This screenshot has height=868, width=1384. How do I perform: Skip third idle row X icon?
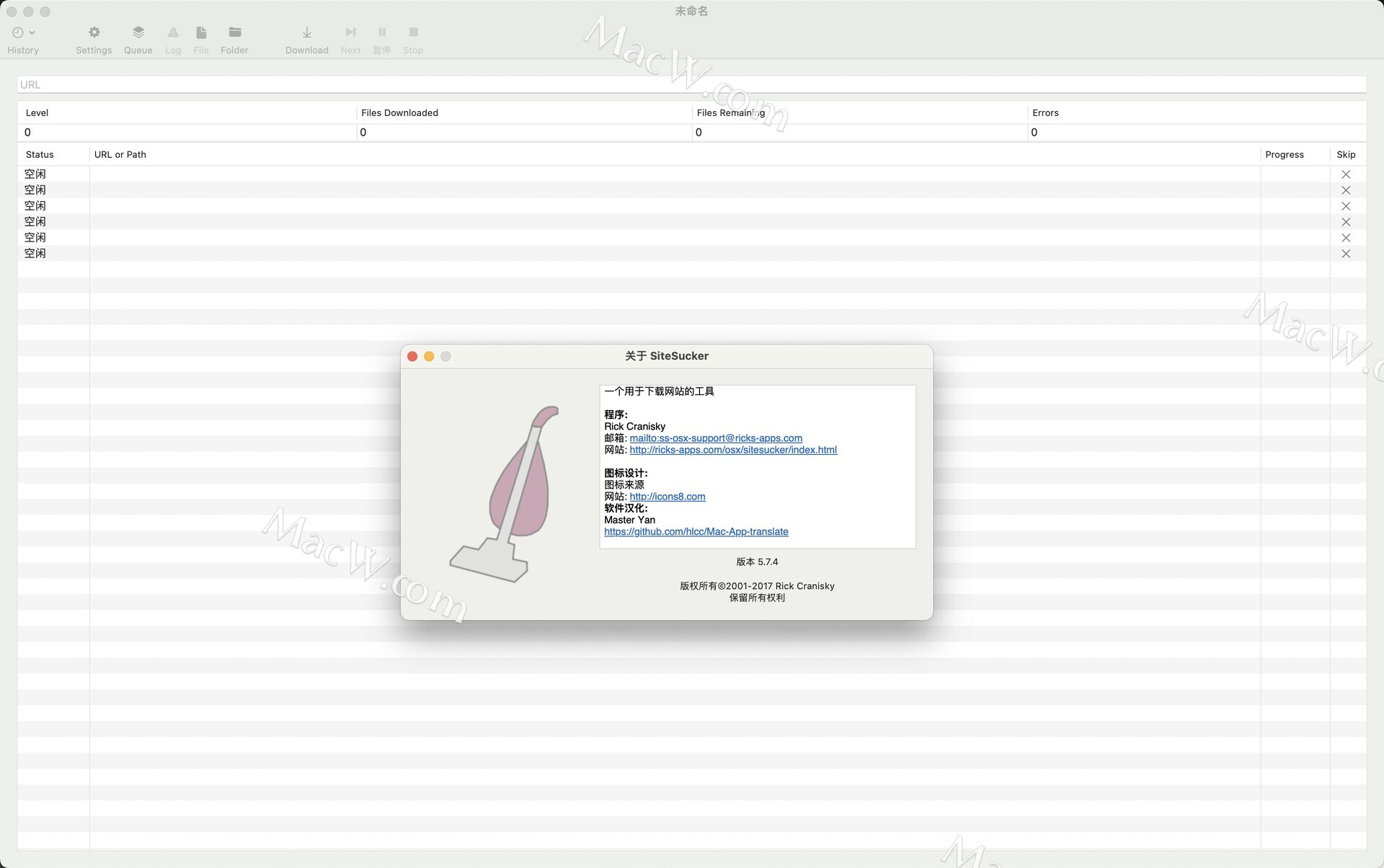(x=1345, y=206)
